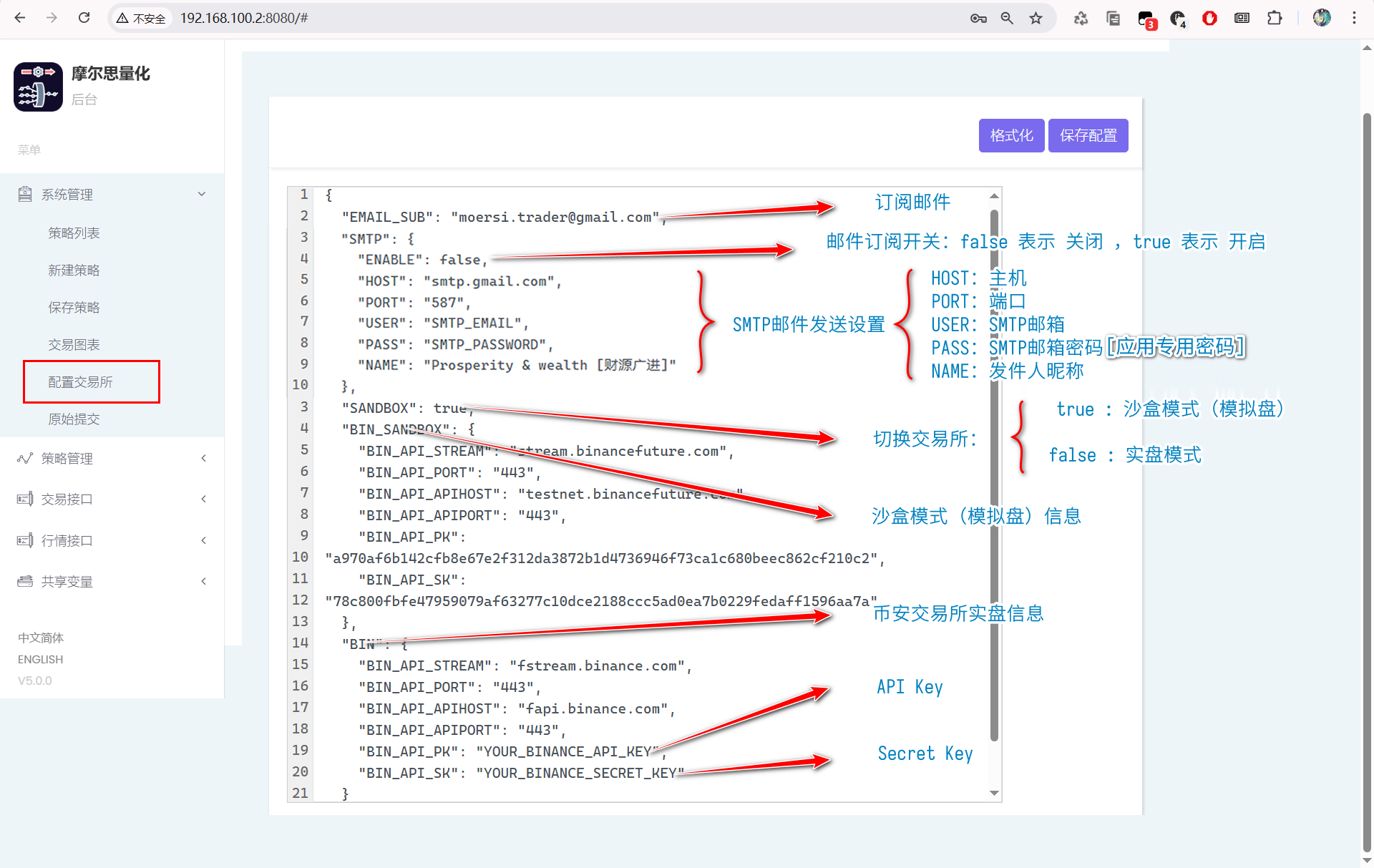The width and height of the screenshot is (1374, 868).
Task: Click the V5.0.0 version text
Action: [x=35, y=681]
